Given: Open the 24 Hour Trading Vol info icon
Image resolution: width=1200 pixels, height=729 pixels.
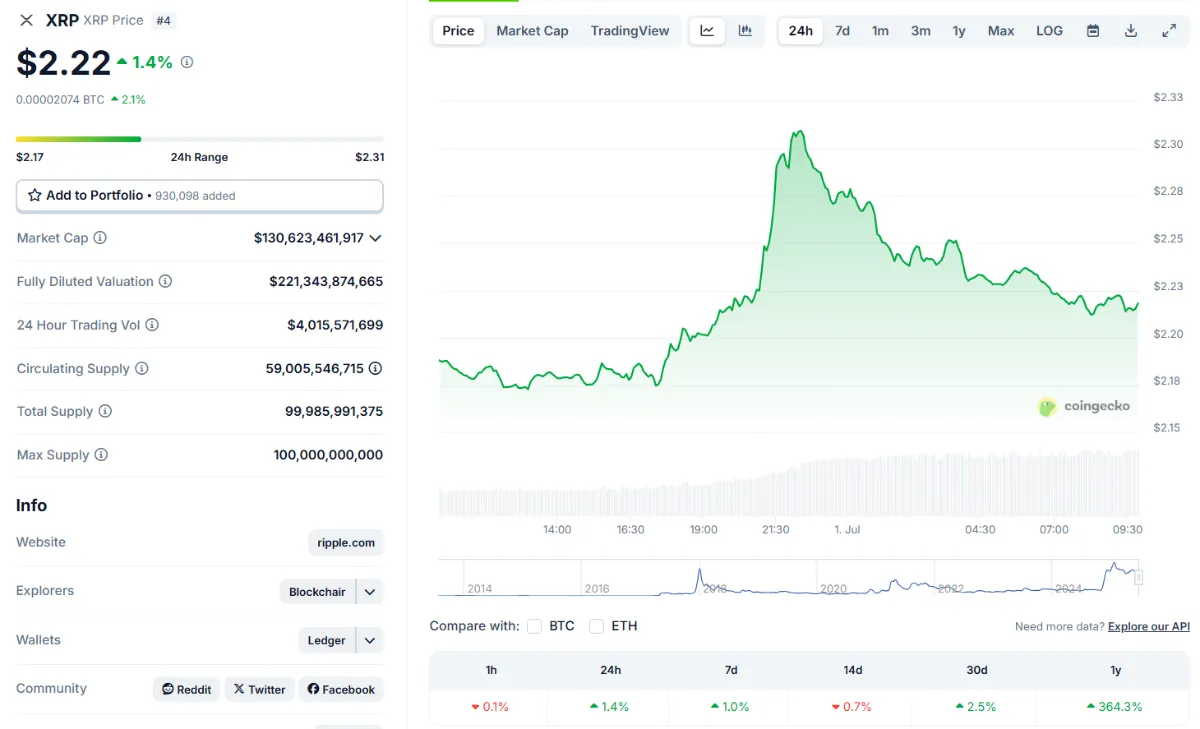Looking at the screenshot, I should [152, 325].
